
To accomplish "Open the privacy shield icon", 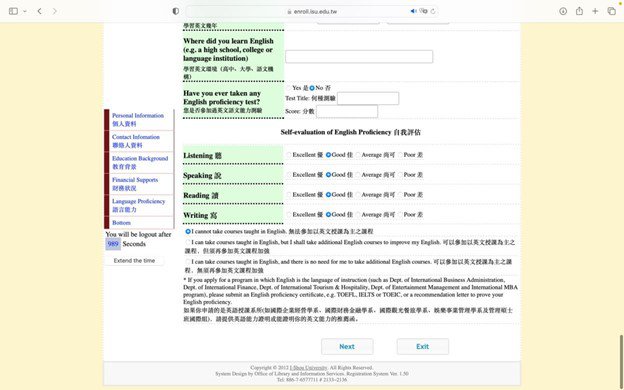I will tap(176, 11).
